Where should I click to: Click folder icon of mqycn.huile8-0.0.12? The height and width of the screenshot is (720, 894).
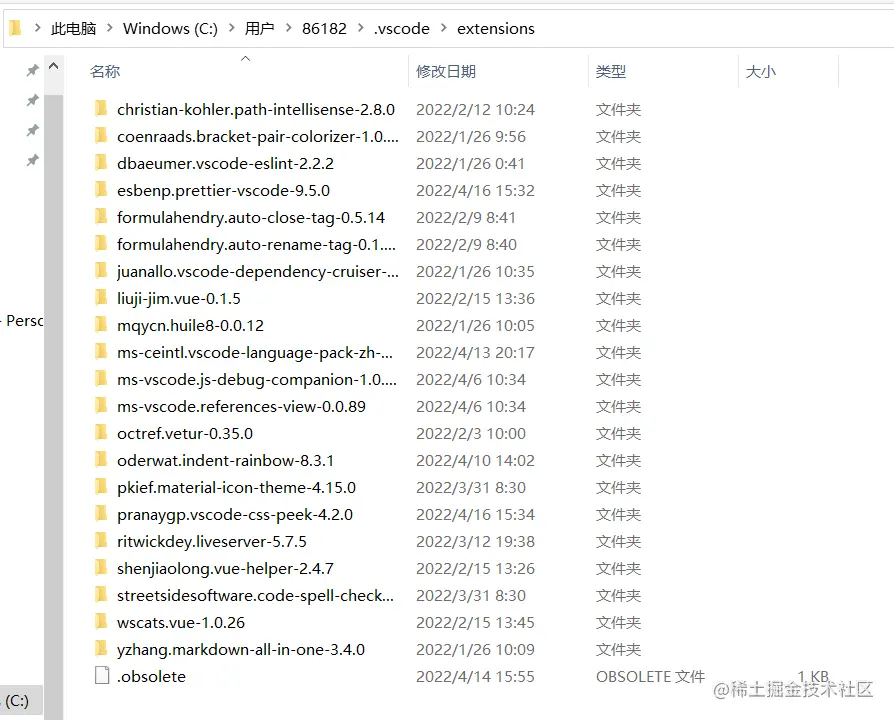(101, 324)
